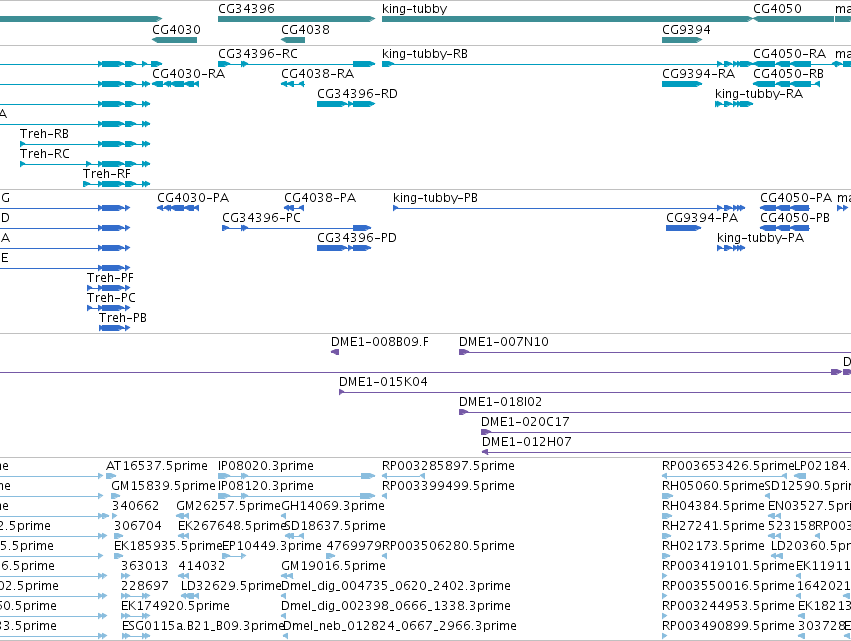The image size is (851, 641).
Task: Select protein CG34396-PD
Action: coord(344,248)
